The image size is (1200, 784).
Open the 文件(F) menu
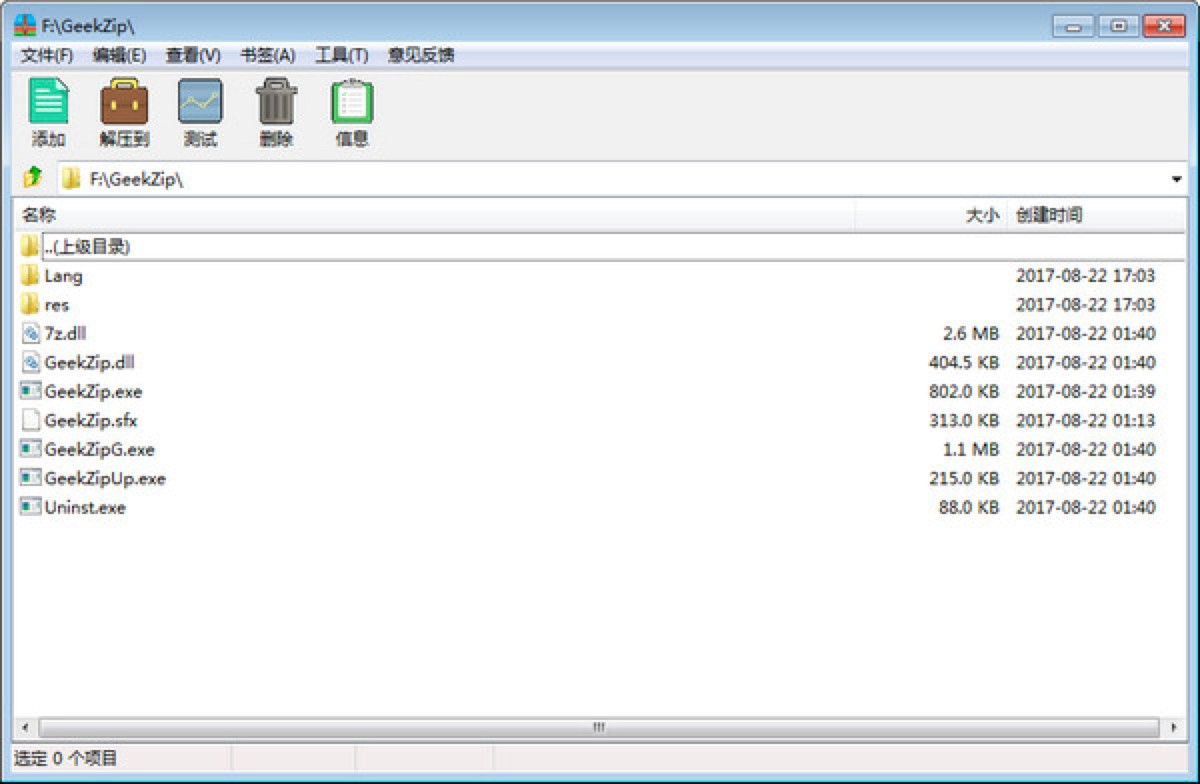pyautogui.click(x=47, y=55)
